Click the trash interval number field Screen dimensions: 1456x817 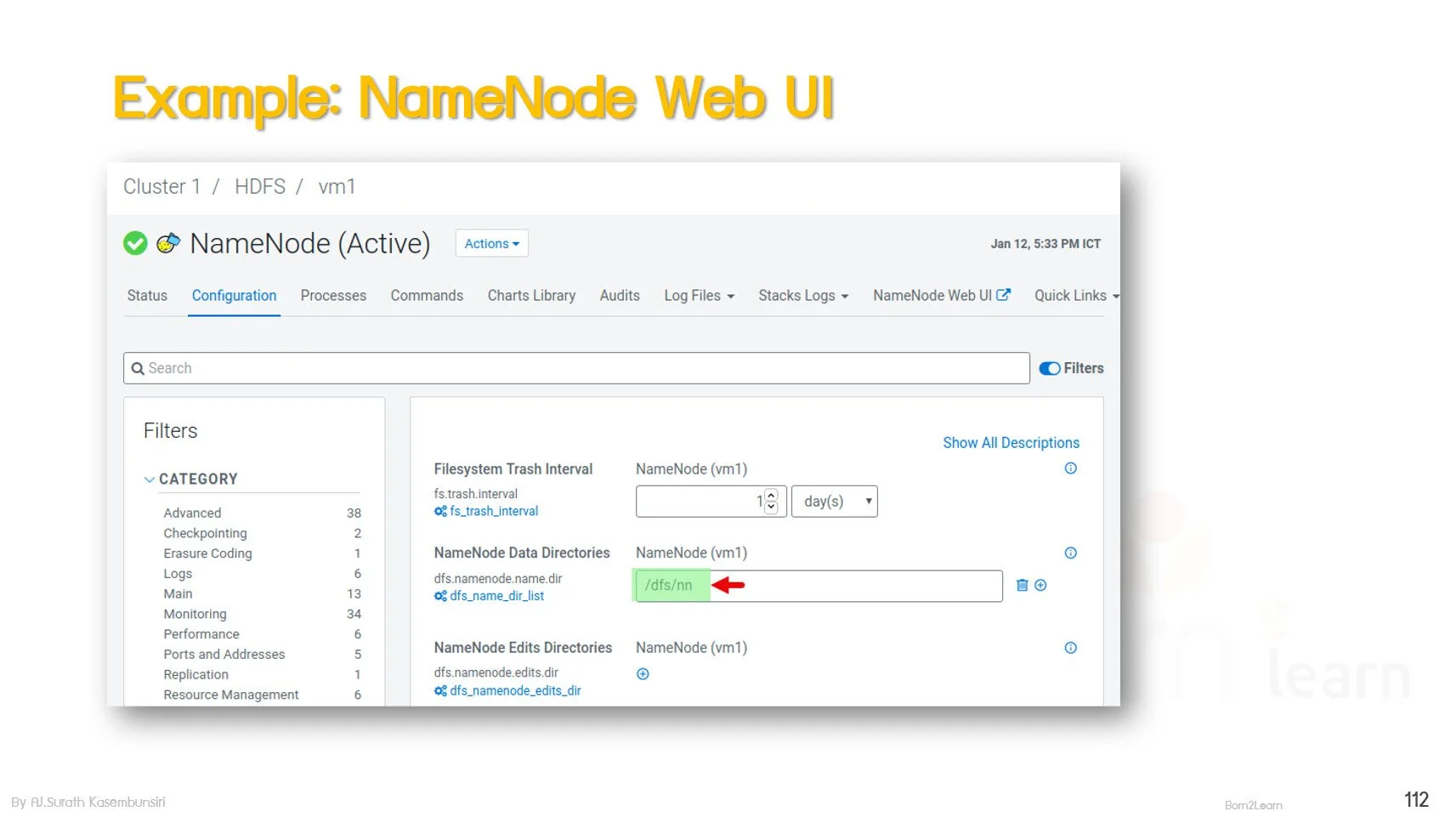[711, 502]
